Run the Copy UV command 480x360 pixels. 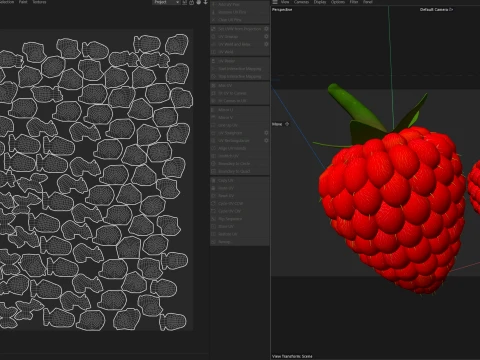tap(239, 180)
